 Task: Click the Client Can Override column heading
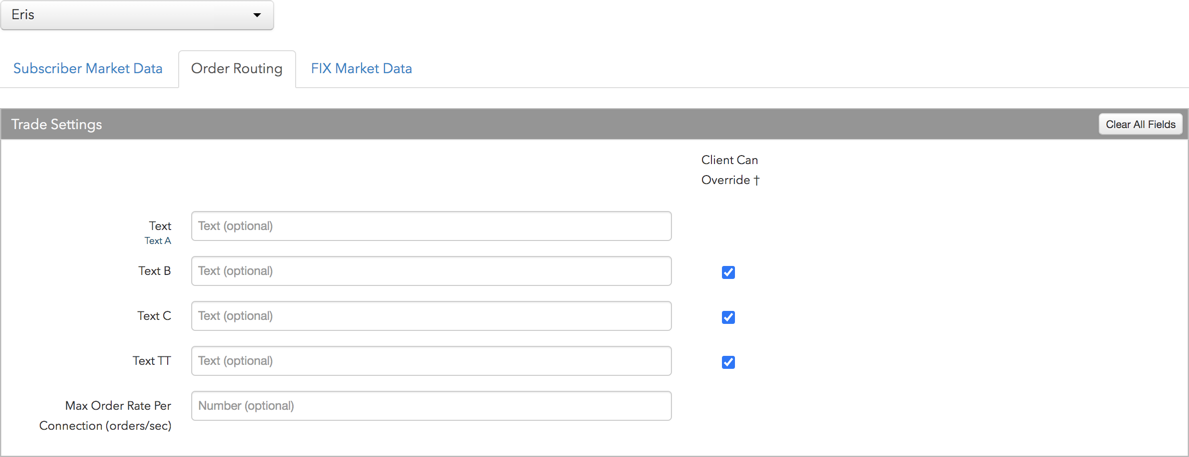(730, 171)
